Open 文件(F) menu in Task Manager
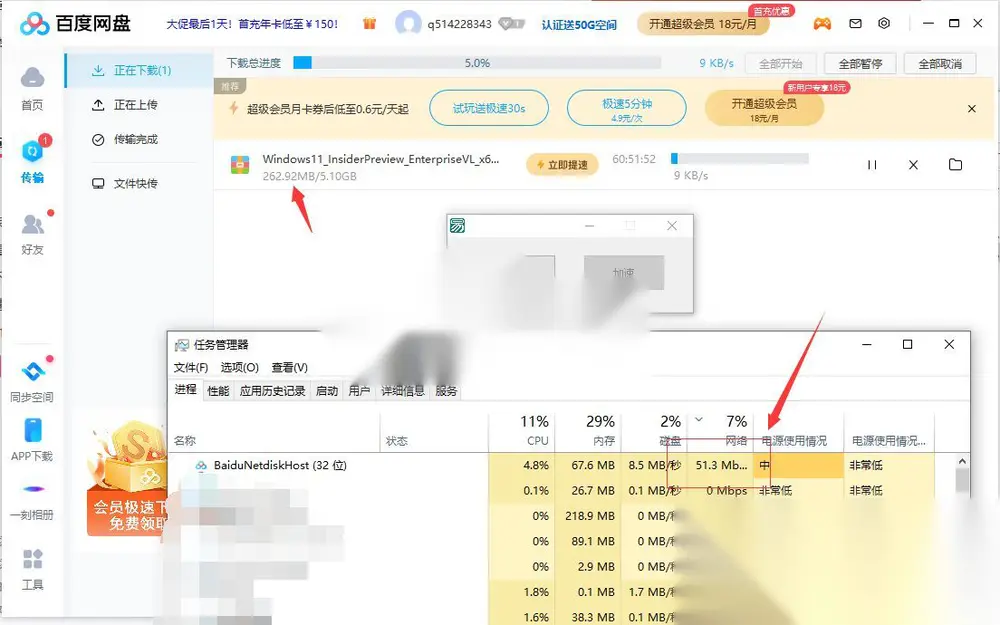Viewport: 1000px width, 625px height. 191,367
